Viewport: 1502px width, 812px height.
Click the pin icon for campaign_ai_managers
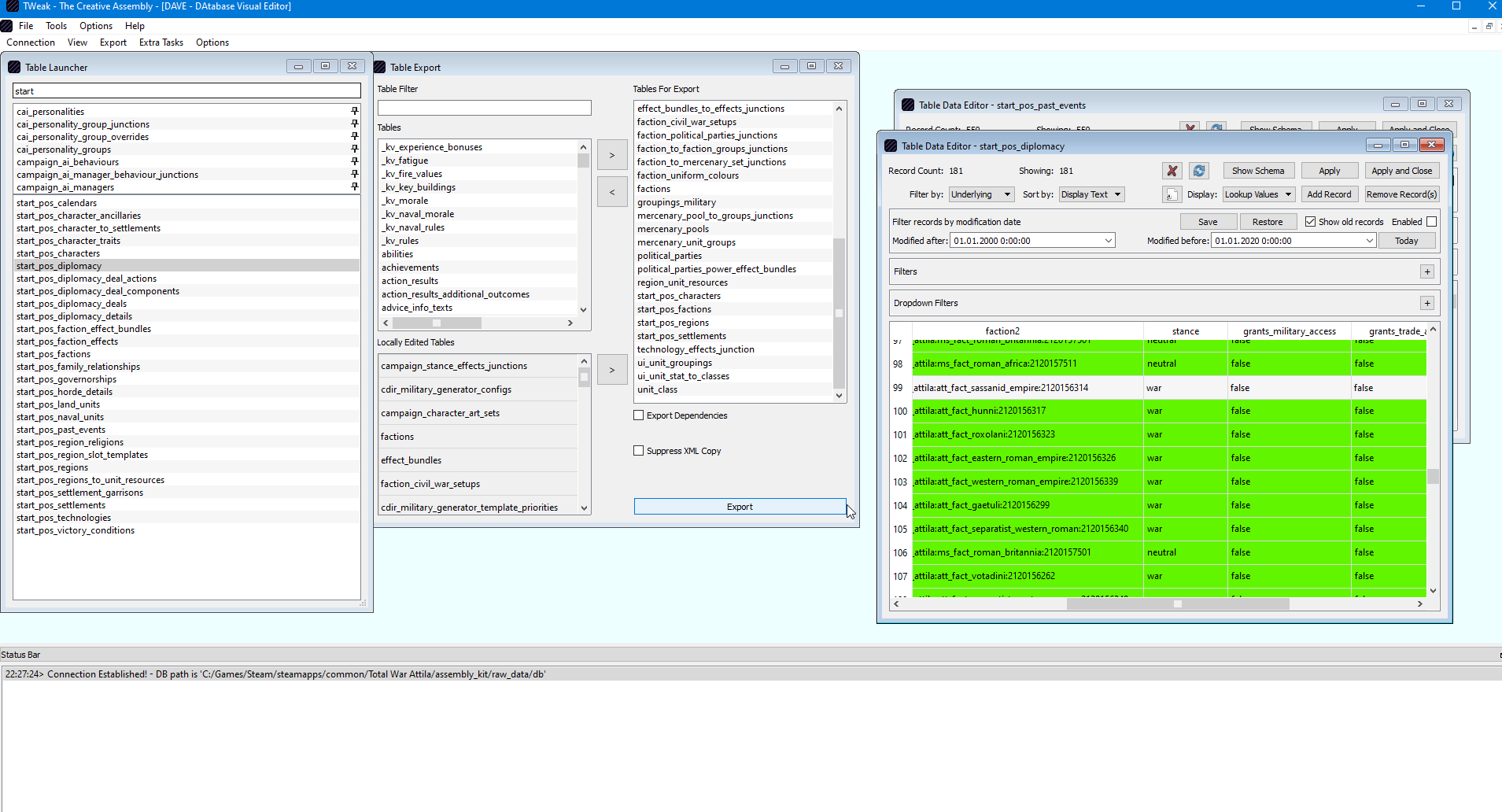pos(354,187)
